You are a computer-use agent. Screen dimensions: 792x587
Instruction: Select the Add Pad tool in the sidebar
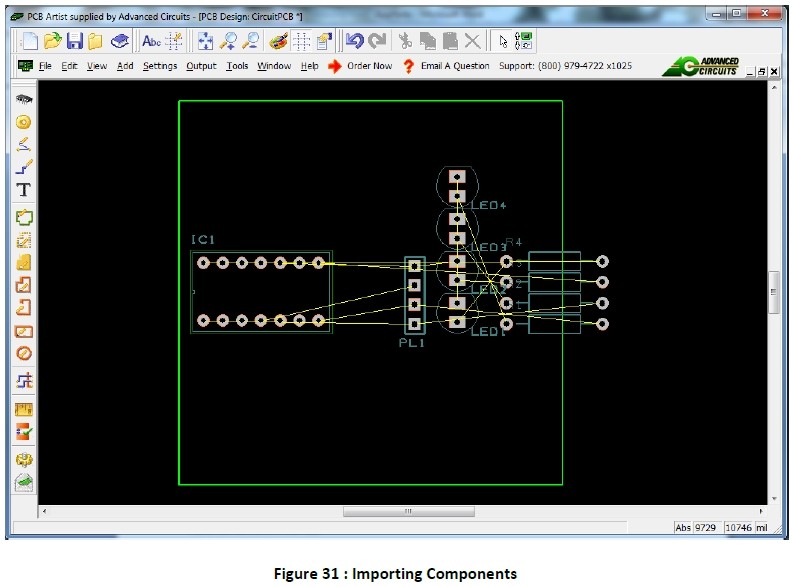coord(24,122)
